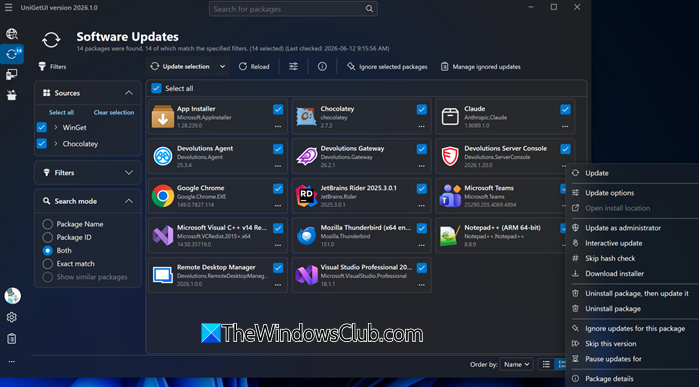This screenshot has width=700, height=387.
Task: Click the search magnifier icon
Action: click(x=369, y=9)
